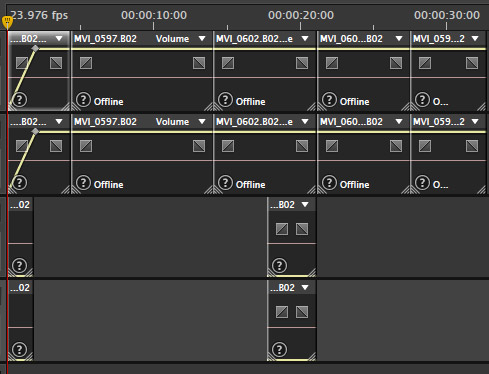This screenshot has width=489, height=374.
Task: Click the 00:00:20:00 mark on time ruler
Action: [x=301, y=15]
